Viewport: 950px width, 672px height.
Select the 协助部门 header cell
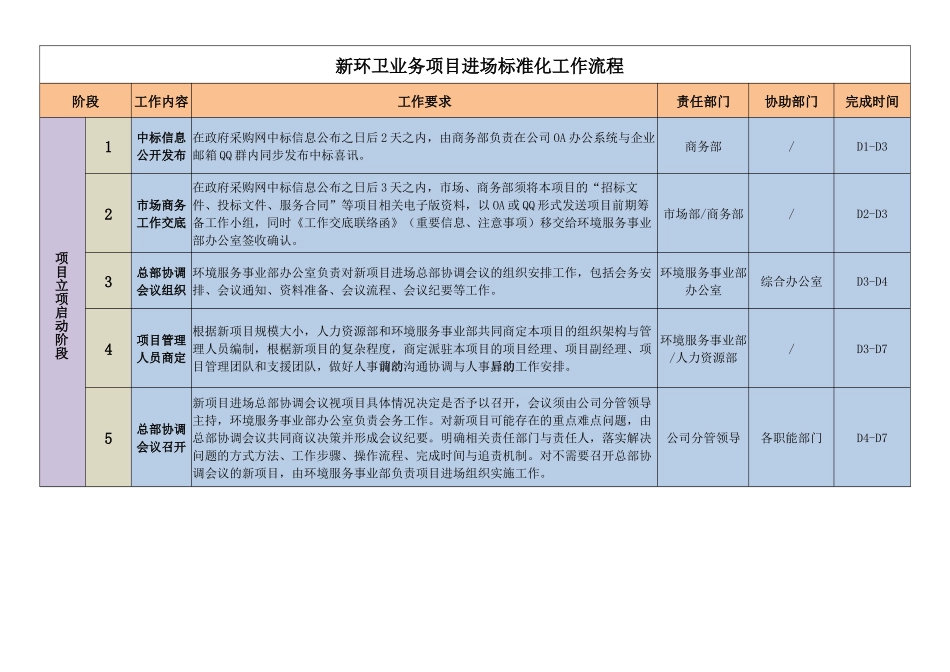[x=791, y=101]
